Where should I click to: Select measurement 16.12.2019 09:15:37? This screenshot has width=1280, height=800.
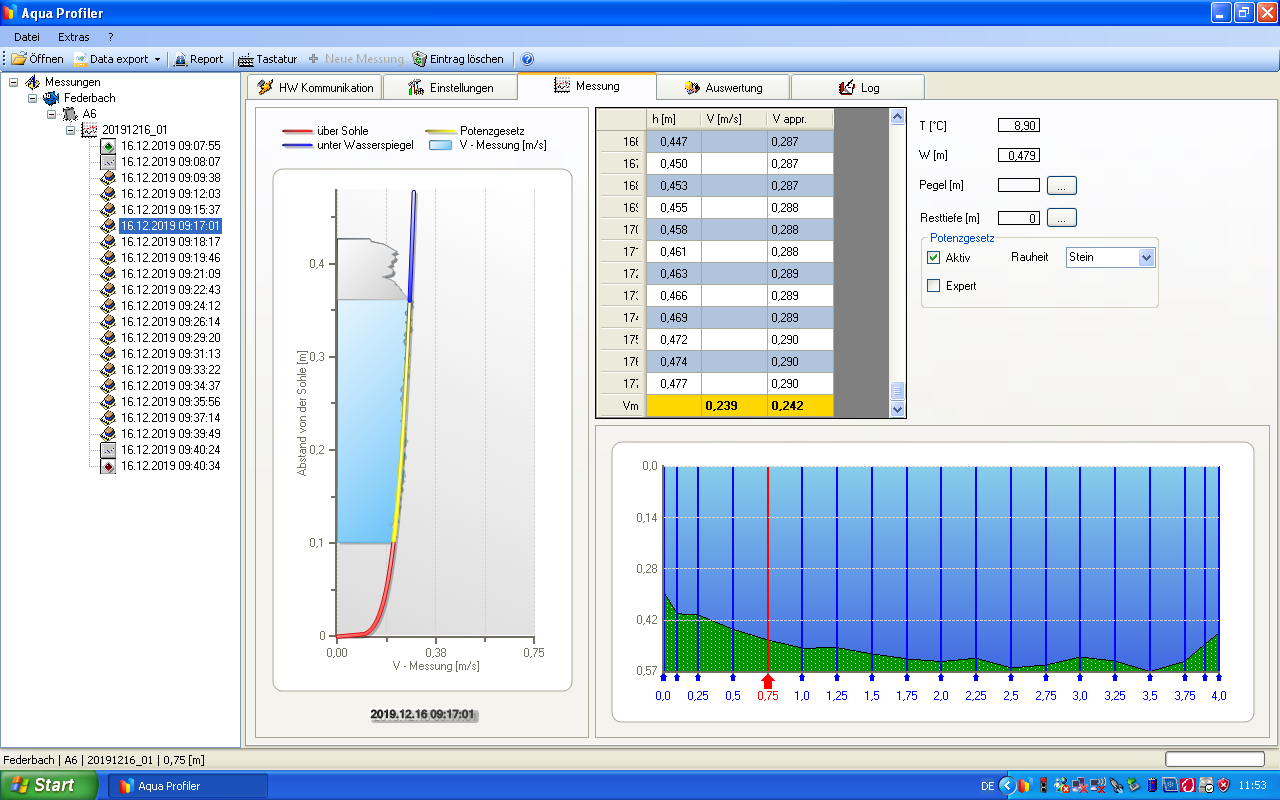pos(171,210)
